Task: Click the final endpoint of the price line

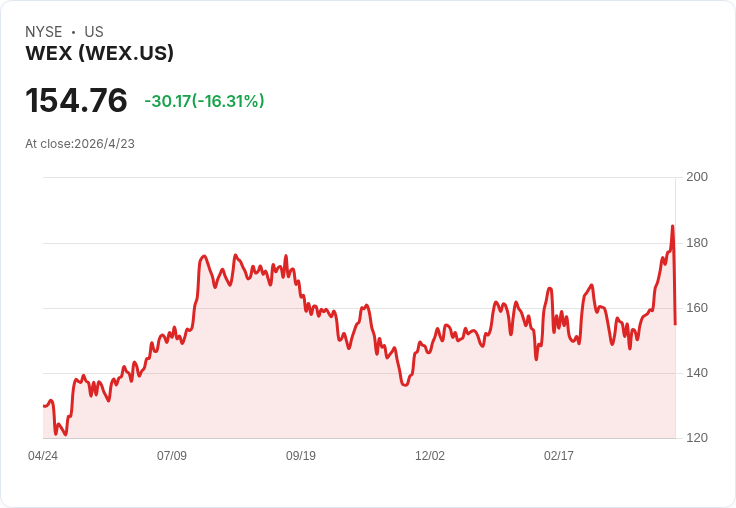Action: point(676,323)
